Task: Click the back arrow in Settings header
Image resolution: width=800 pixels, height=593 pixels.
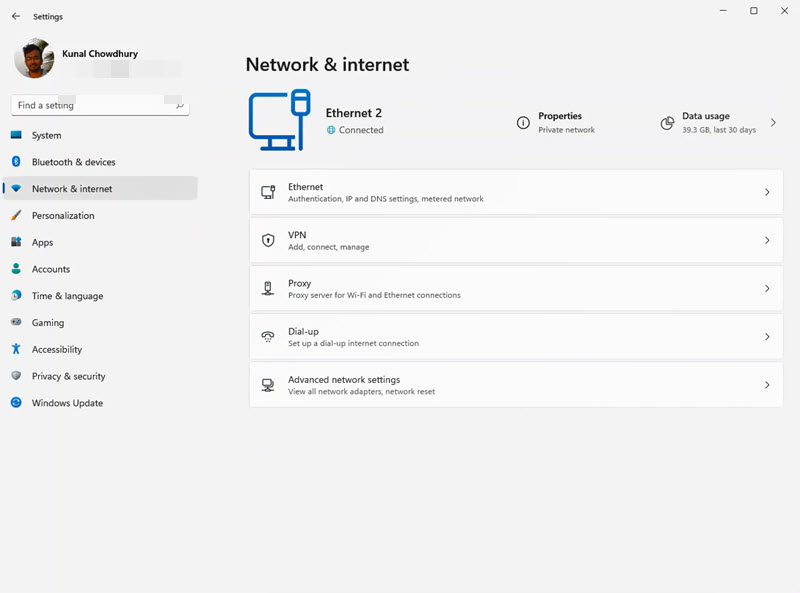Action: click(x=16, y=16)
